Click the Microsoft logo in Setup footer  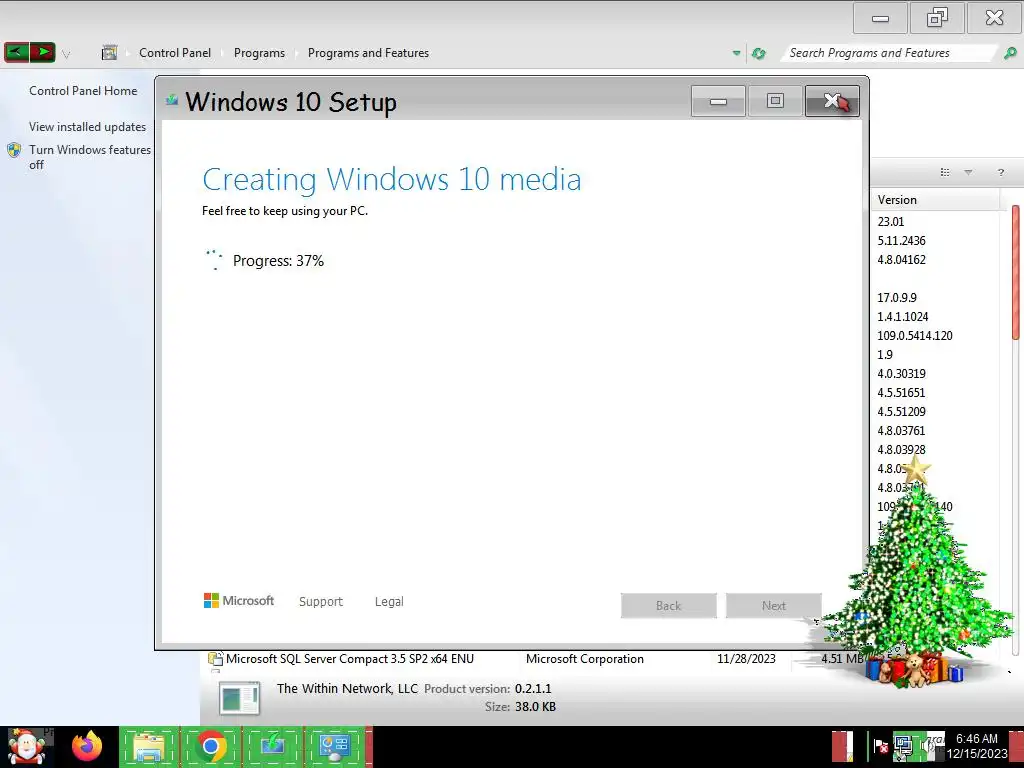(x=238, y=600)
